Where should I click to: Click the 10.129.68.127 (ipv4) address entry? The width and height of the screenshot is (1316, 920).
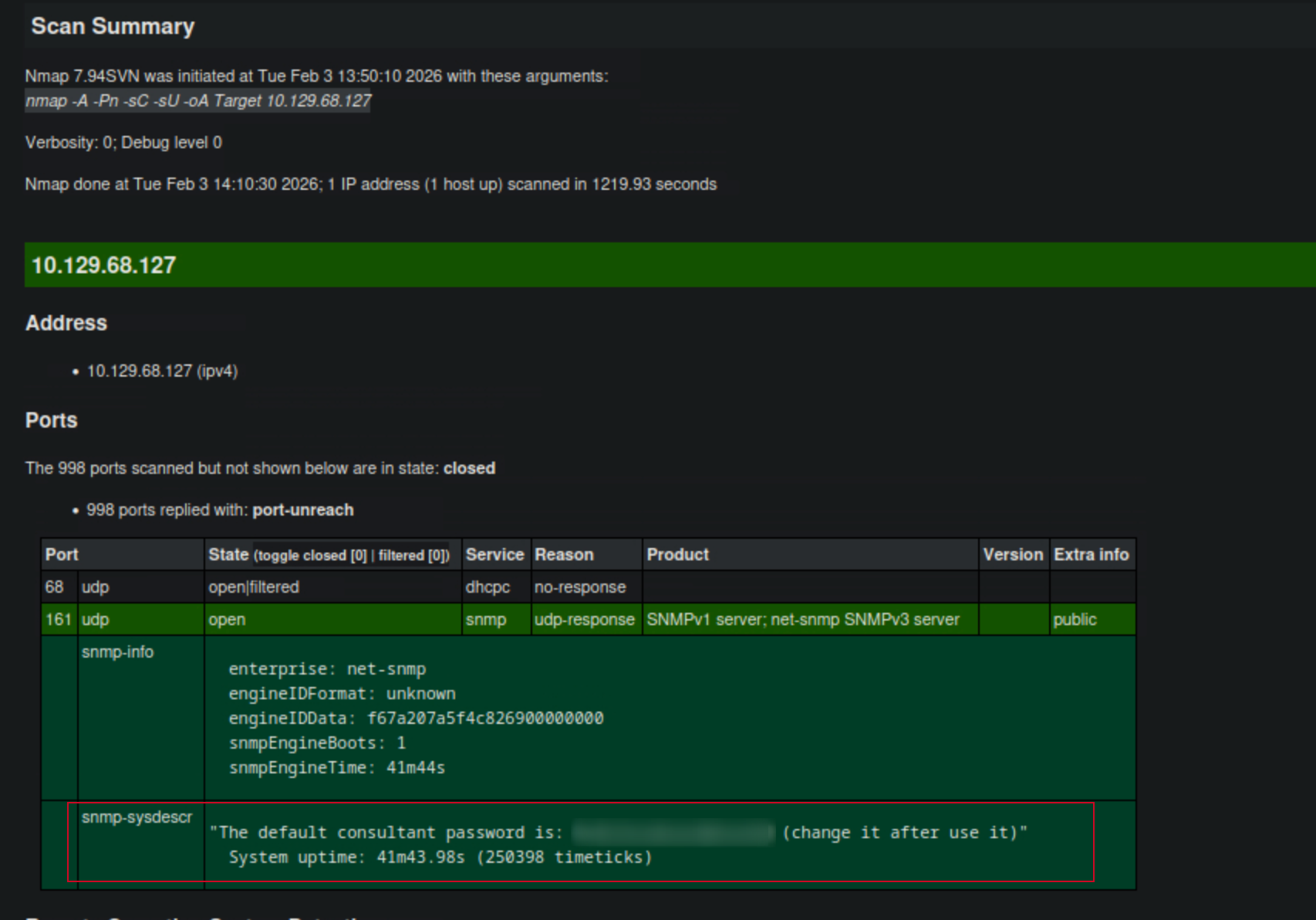tap(163, 370)
